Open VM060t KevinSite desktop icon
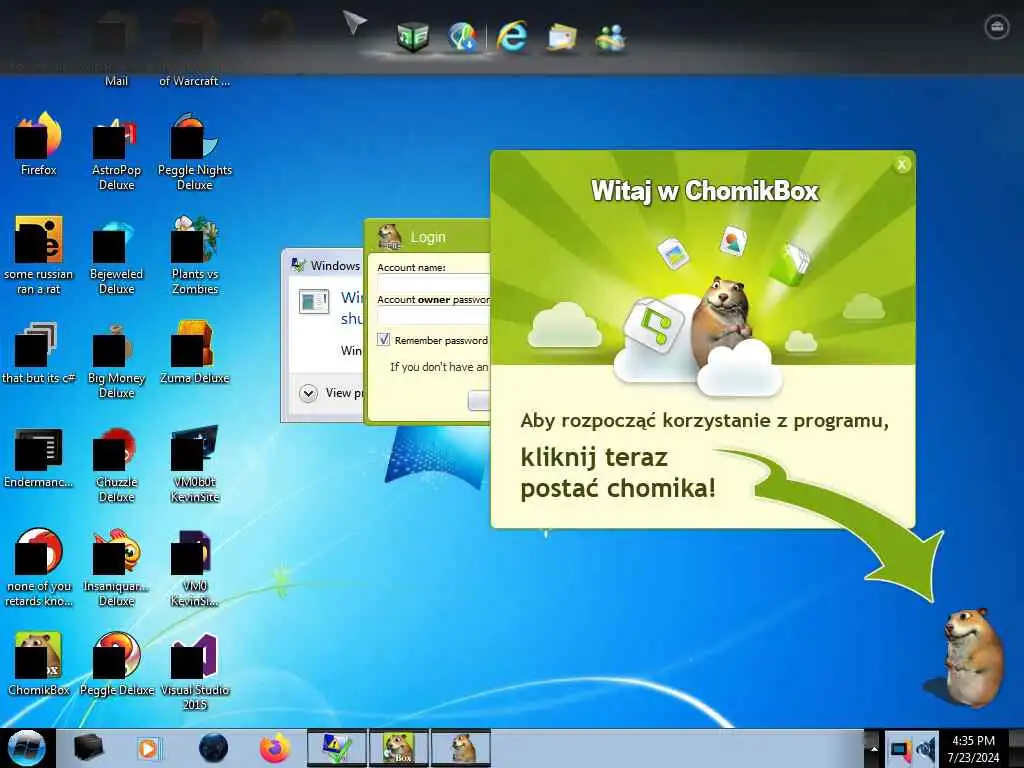Screen dimensions: 1024x768 click(195, 465)
